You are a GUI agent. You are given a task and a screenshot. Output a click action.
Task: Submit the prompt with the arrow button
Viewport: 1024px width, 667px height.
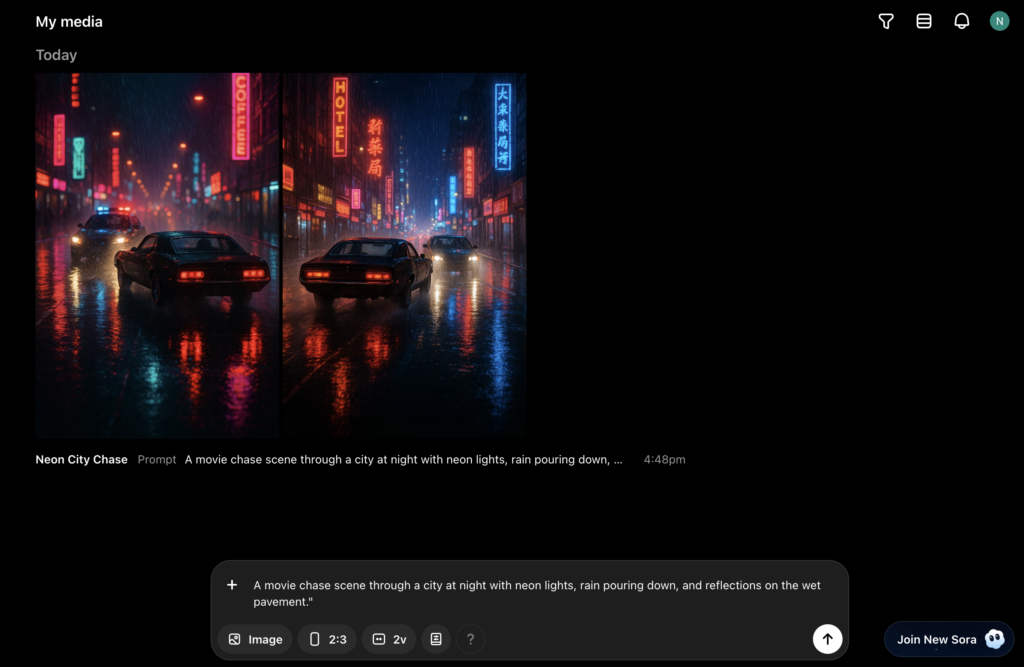(827, 639)
